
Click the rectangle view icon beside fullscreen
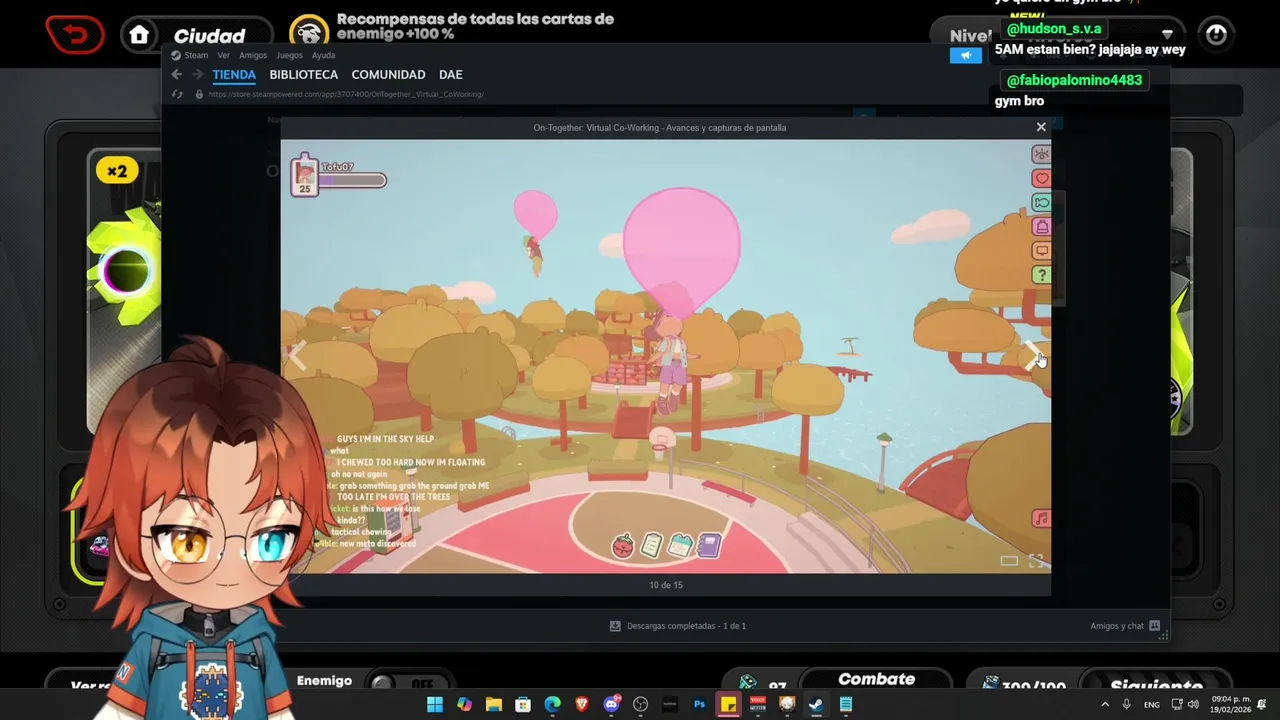click(x=1009, y=561)
